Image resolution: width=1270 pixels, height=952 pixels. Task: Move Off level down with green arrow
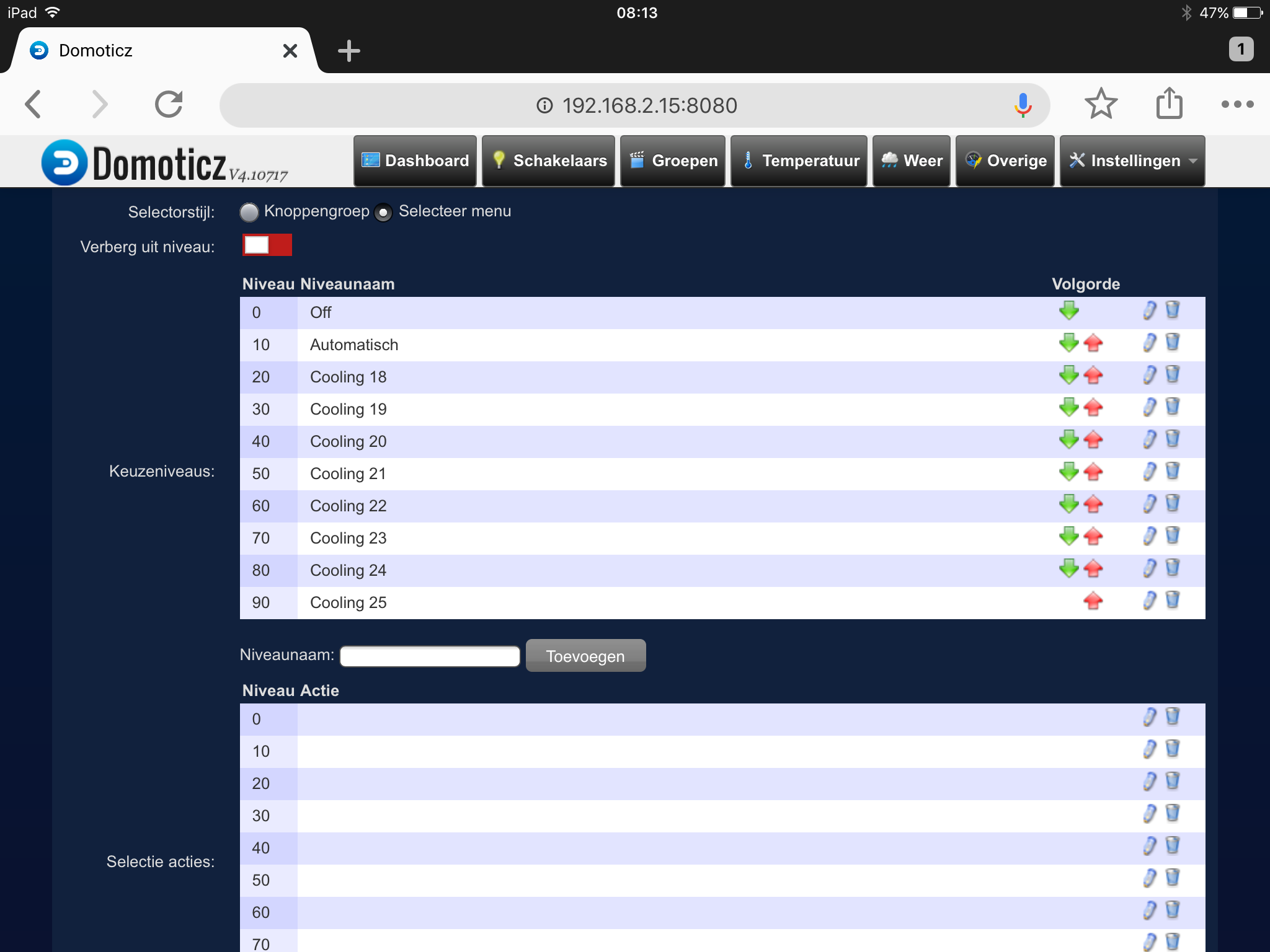coord(1068,311)
